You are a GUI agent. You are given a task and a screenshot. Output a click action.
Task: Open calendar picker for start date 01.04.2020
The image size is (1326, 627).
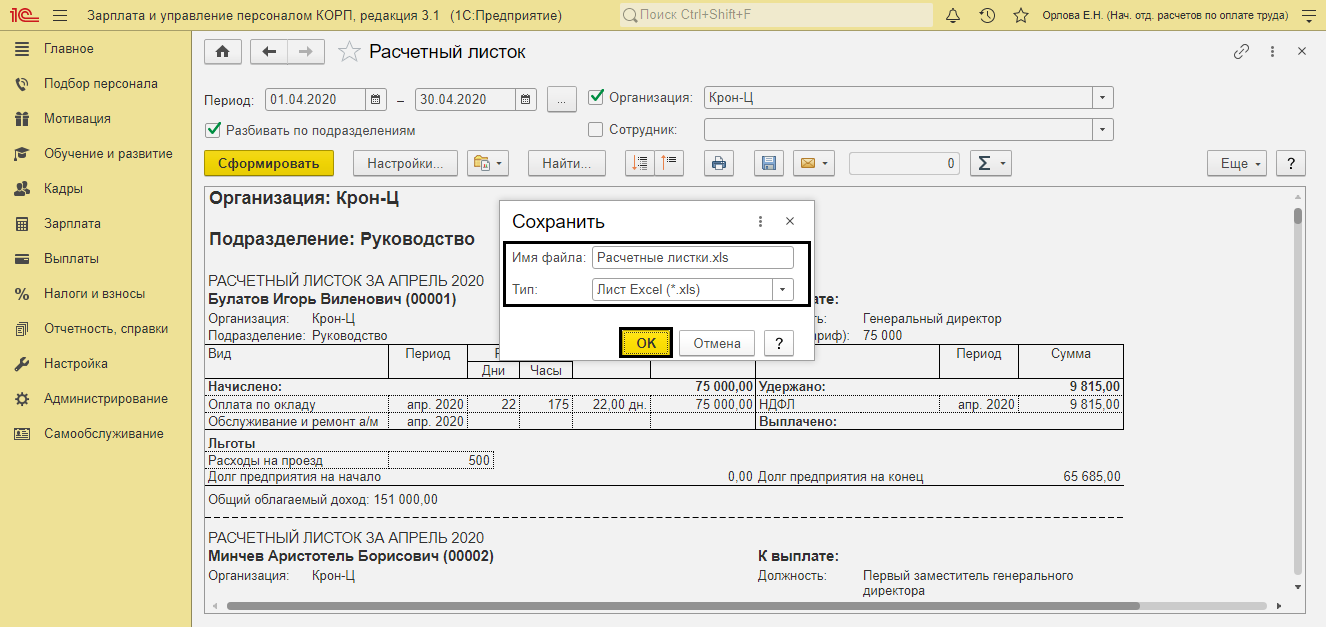click(x=376, y=99)
